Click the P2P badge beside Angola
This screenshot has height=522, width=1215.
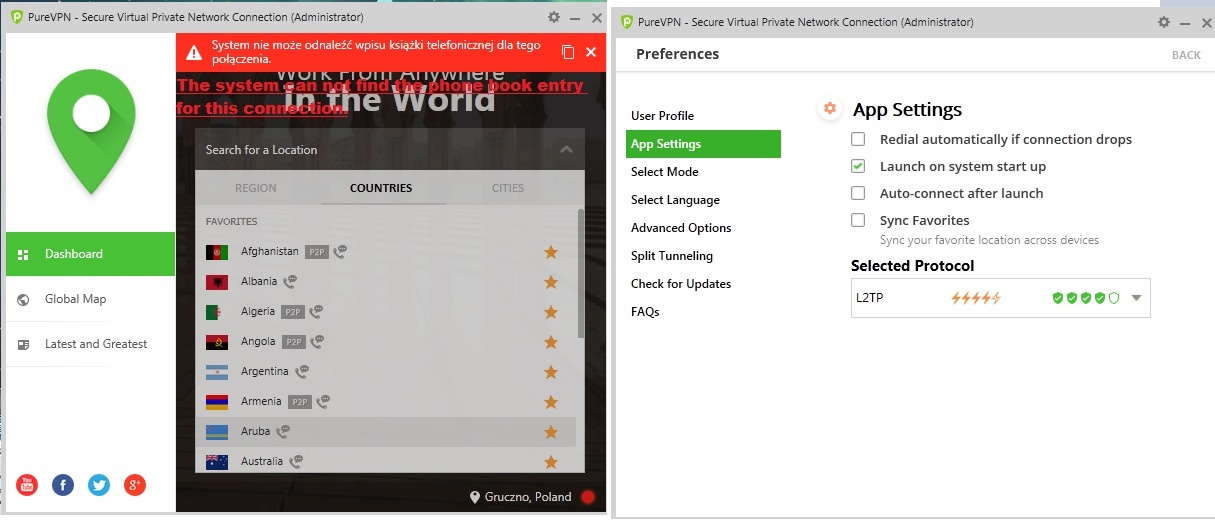[293, 342]
